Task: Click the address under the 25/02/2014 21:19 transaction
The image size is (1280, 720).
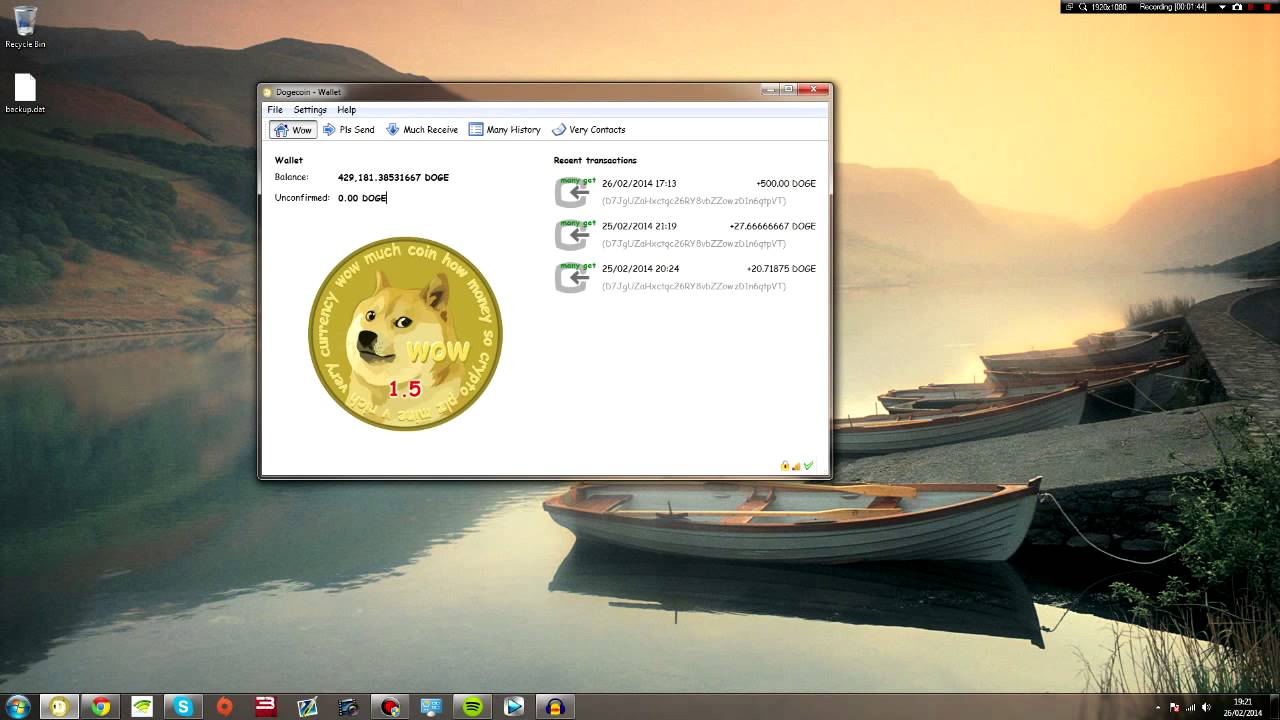Action: pos(694,244)
